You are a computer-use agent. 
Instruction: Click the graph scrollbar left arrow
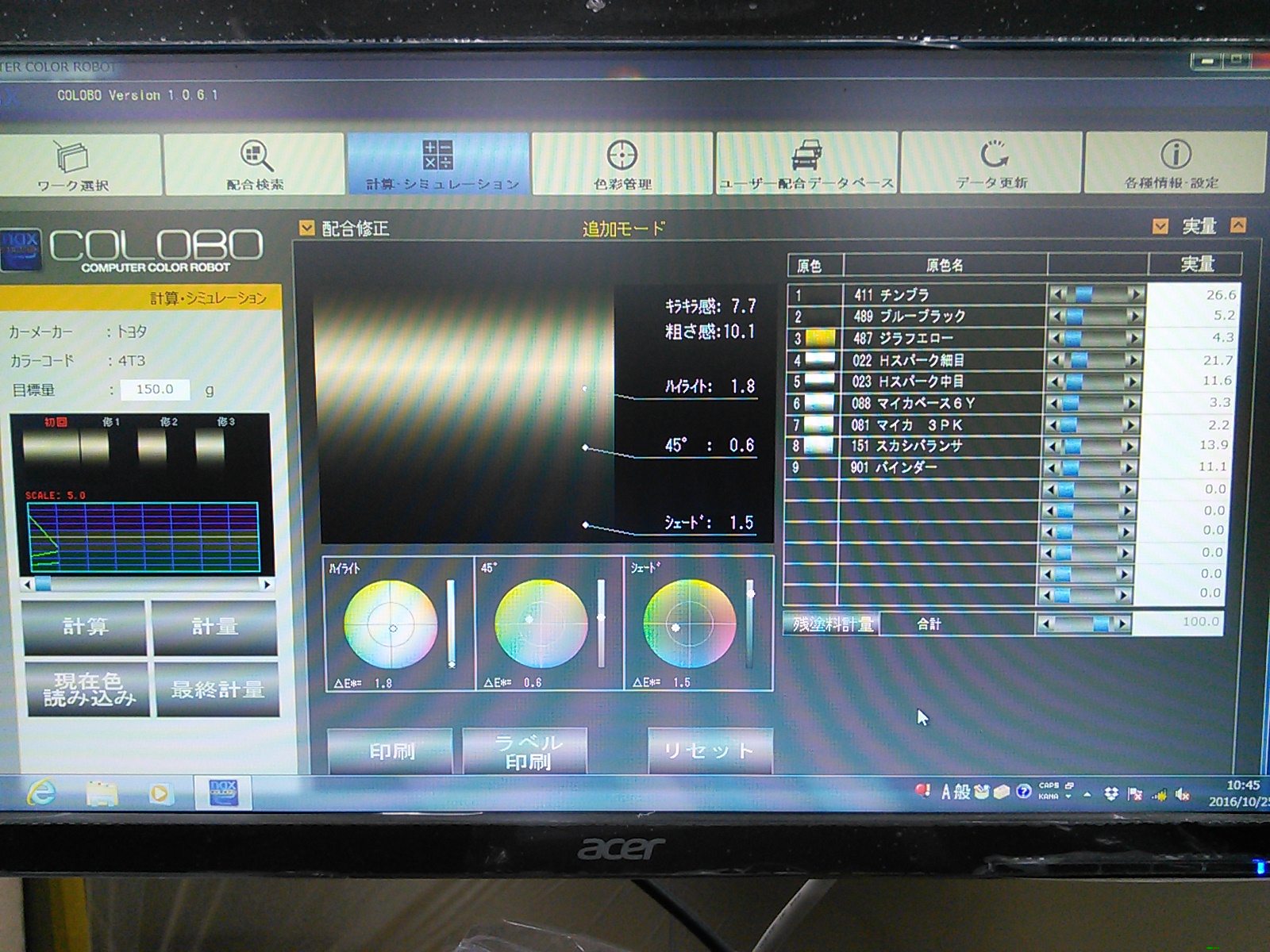coord(29,585)
